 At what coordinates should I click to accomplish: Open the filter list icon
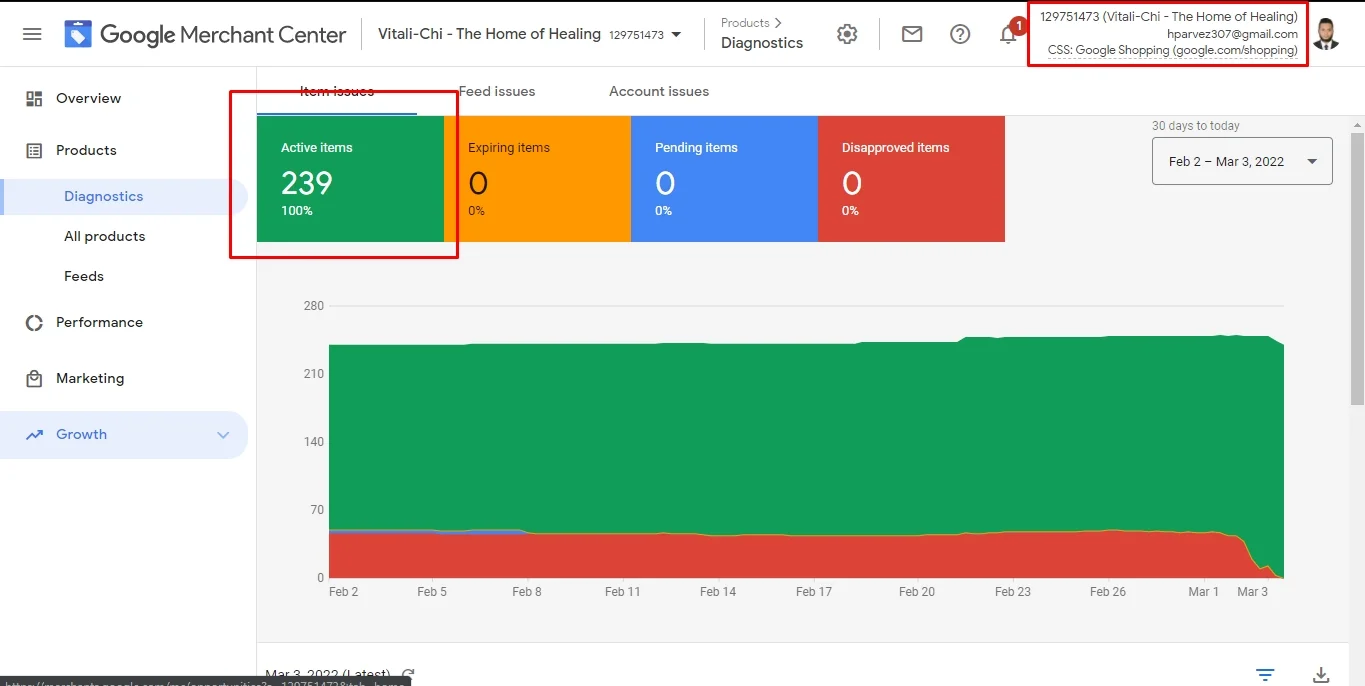tap(1265, 674)
